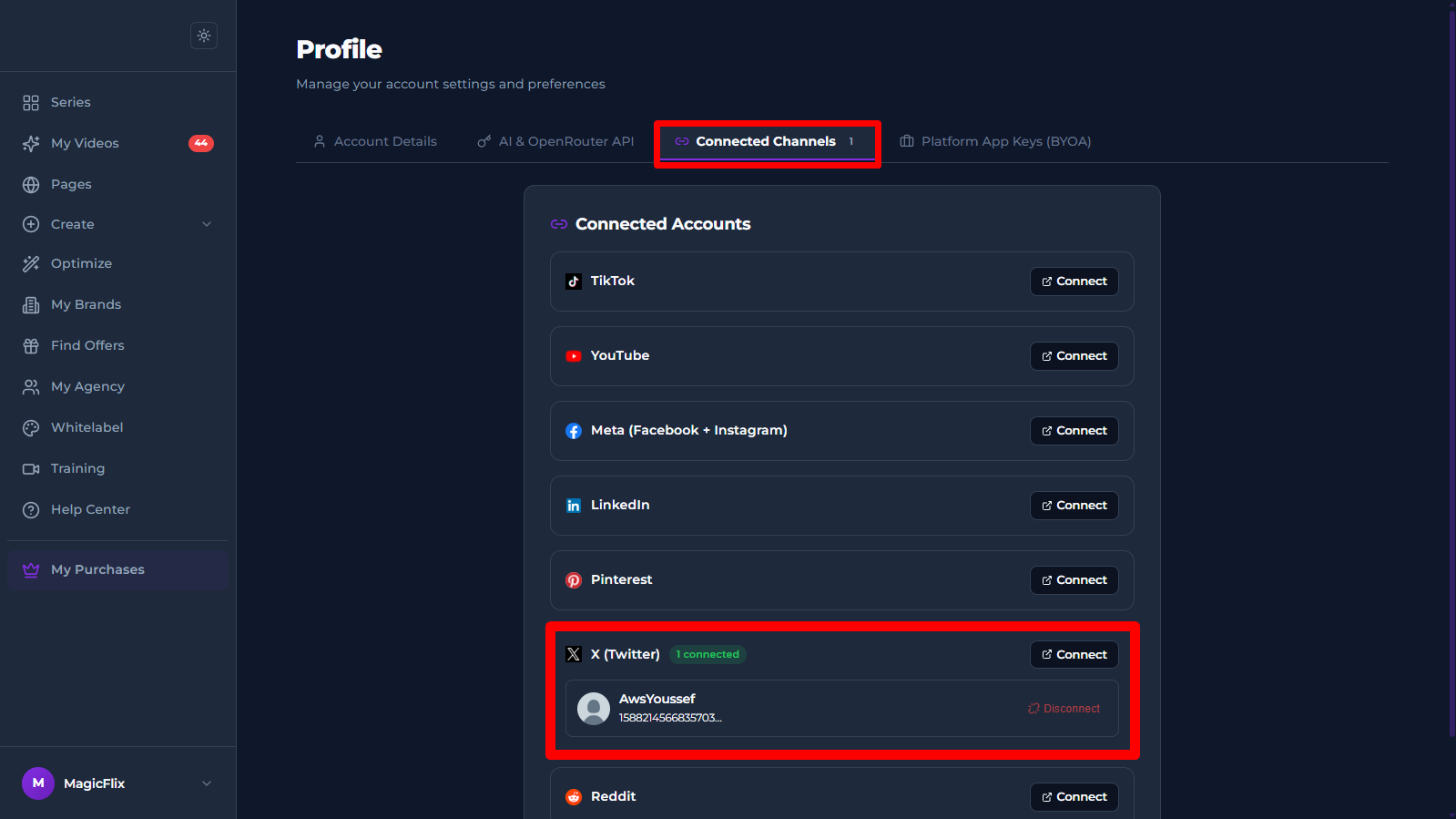This screenshot has width=1456, height=819.
Task: Click the Profile page heading
Action: coord(339,49)
